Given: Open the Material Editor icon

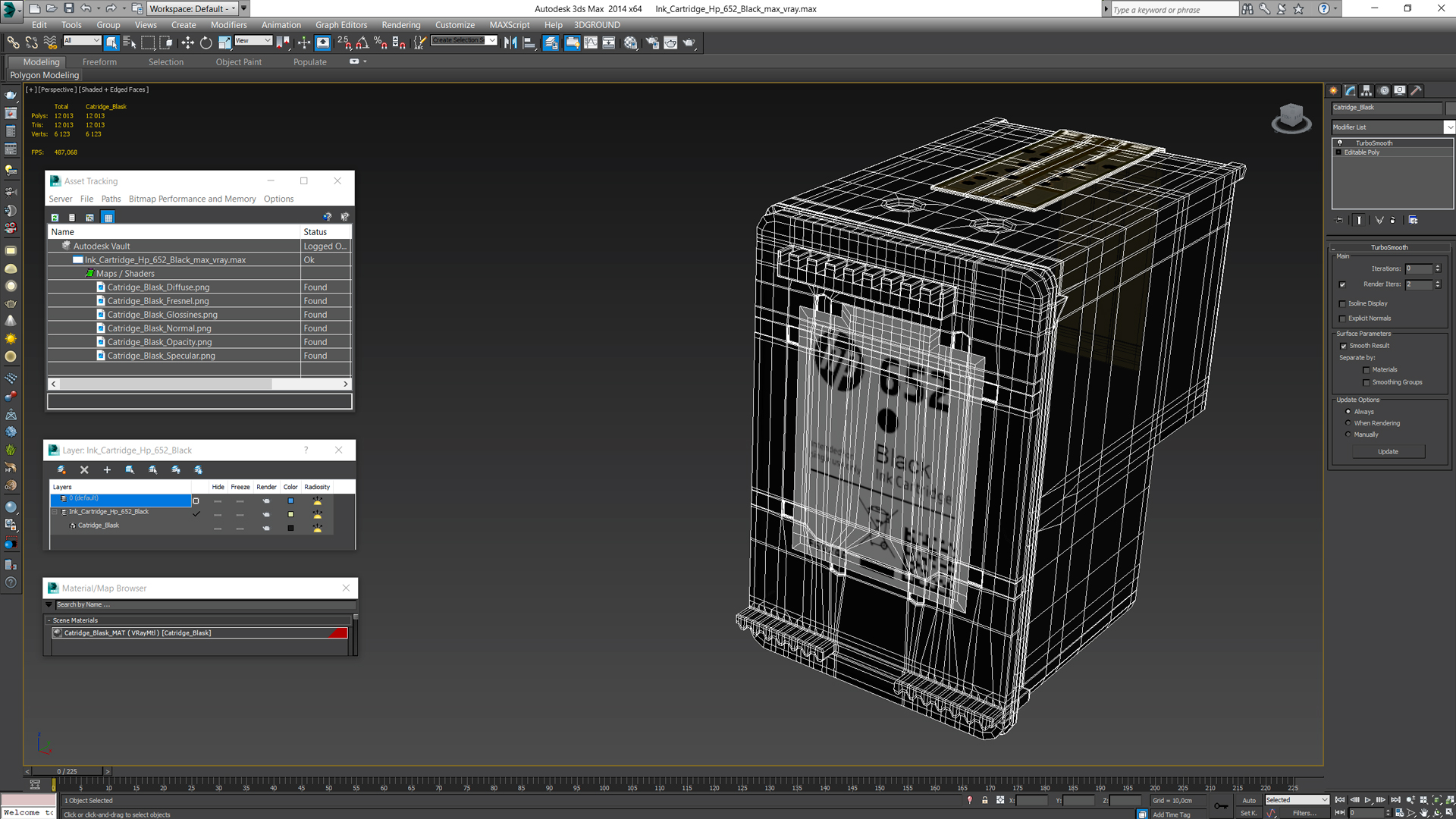Looking at the screenshot, I should [x=631, y=42].
